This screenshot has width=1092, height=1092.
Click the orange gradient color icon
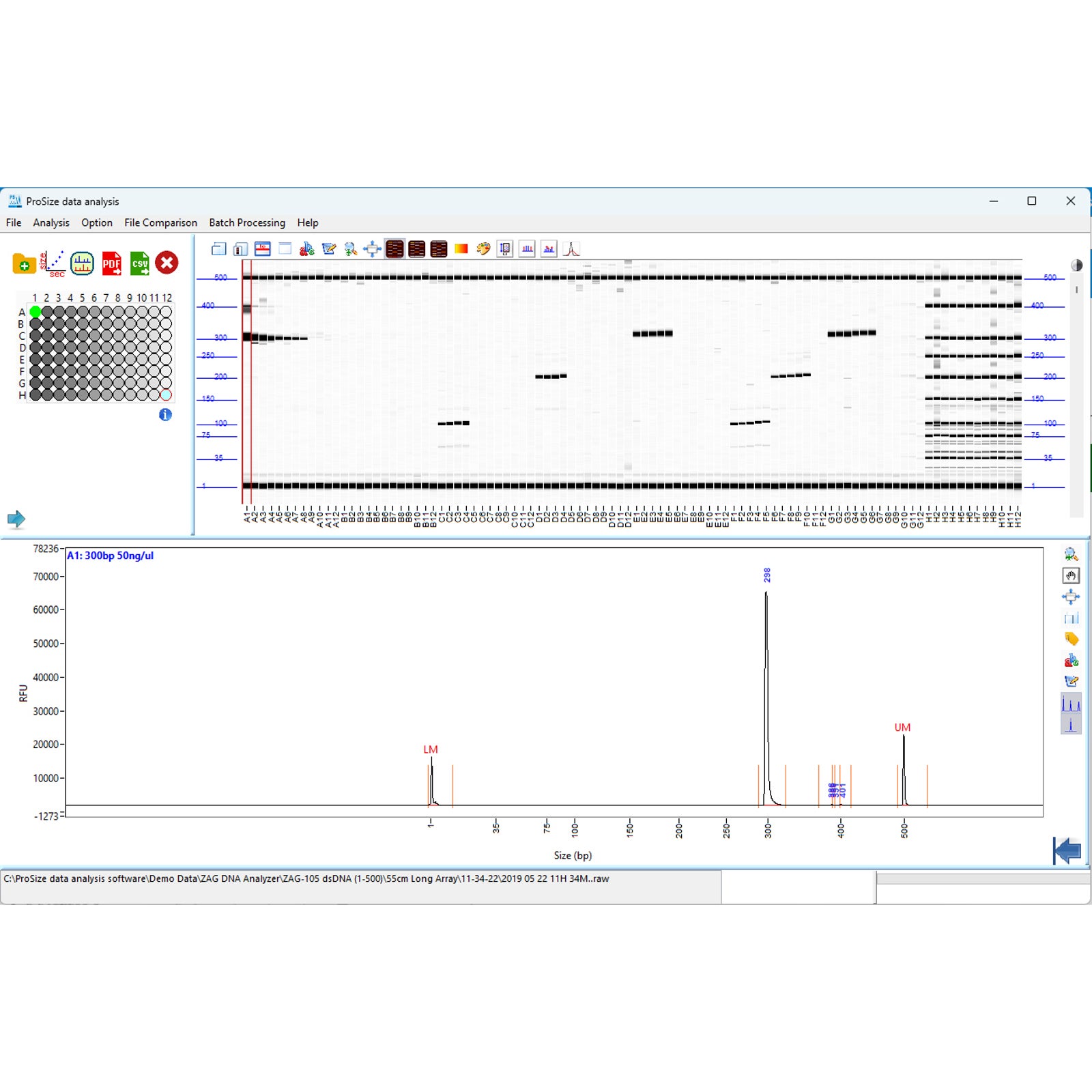click(x=461, y=249)
